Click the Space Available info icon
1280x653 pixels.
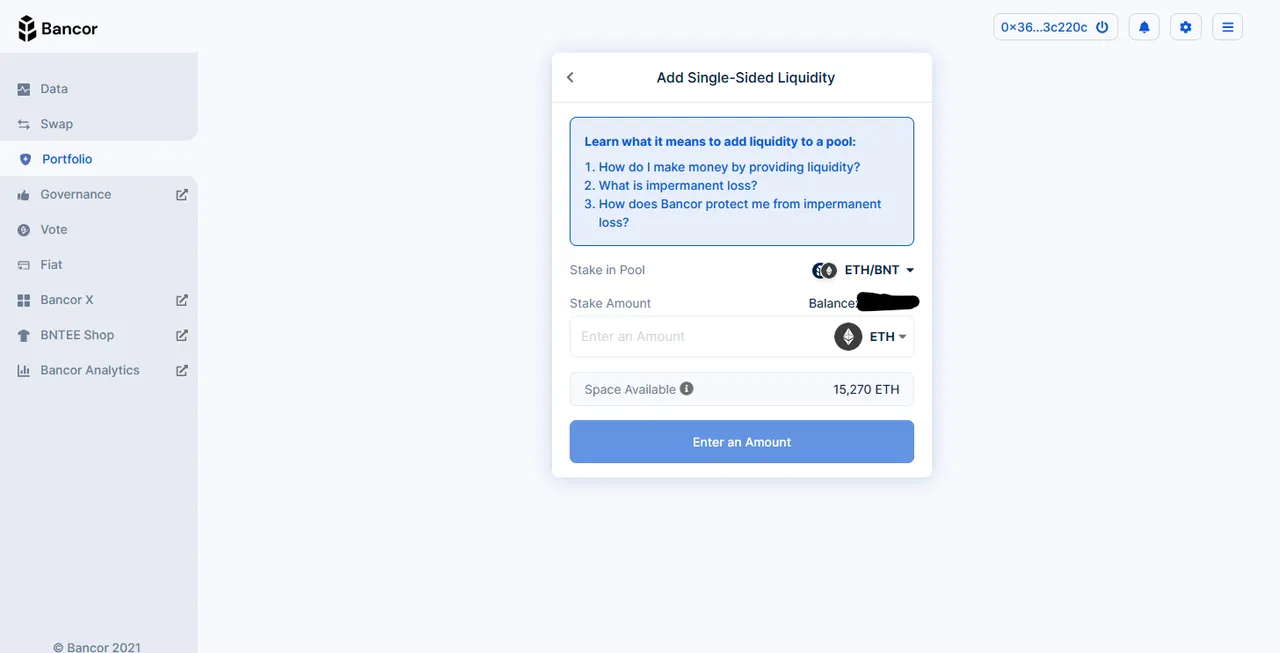pyautogui.click(x=686, y=389)
